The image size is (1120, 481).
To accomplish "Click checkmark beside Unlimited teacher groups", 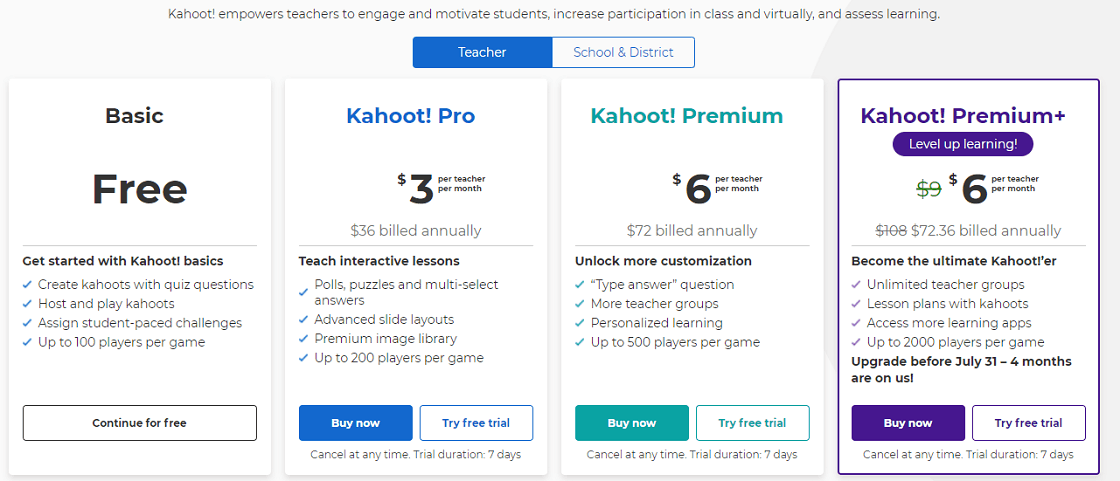I will (x=856, y=284).
